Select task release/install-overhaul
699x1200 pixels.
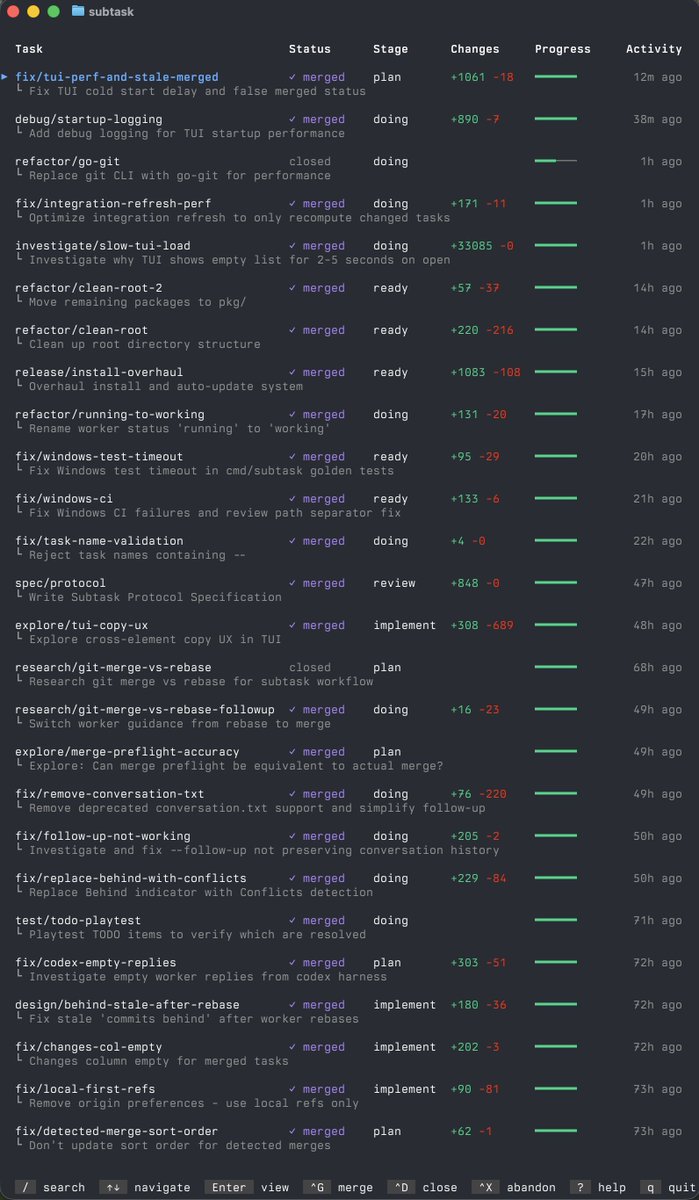(x=100, y=372)
